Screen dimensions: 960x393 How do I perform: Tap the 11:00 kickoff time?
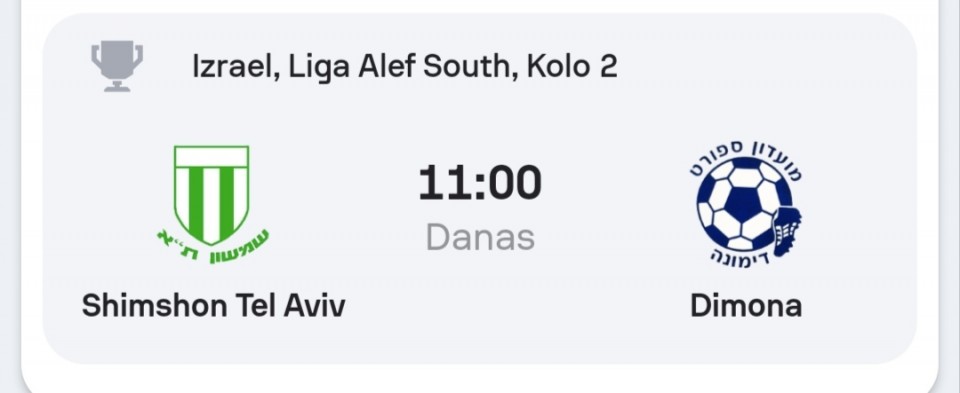480,182
